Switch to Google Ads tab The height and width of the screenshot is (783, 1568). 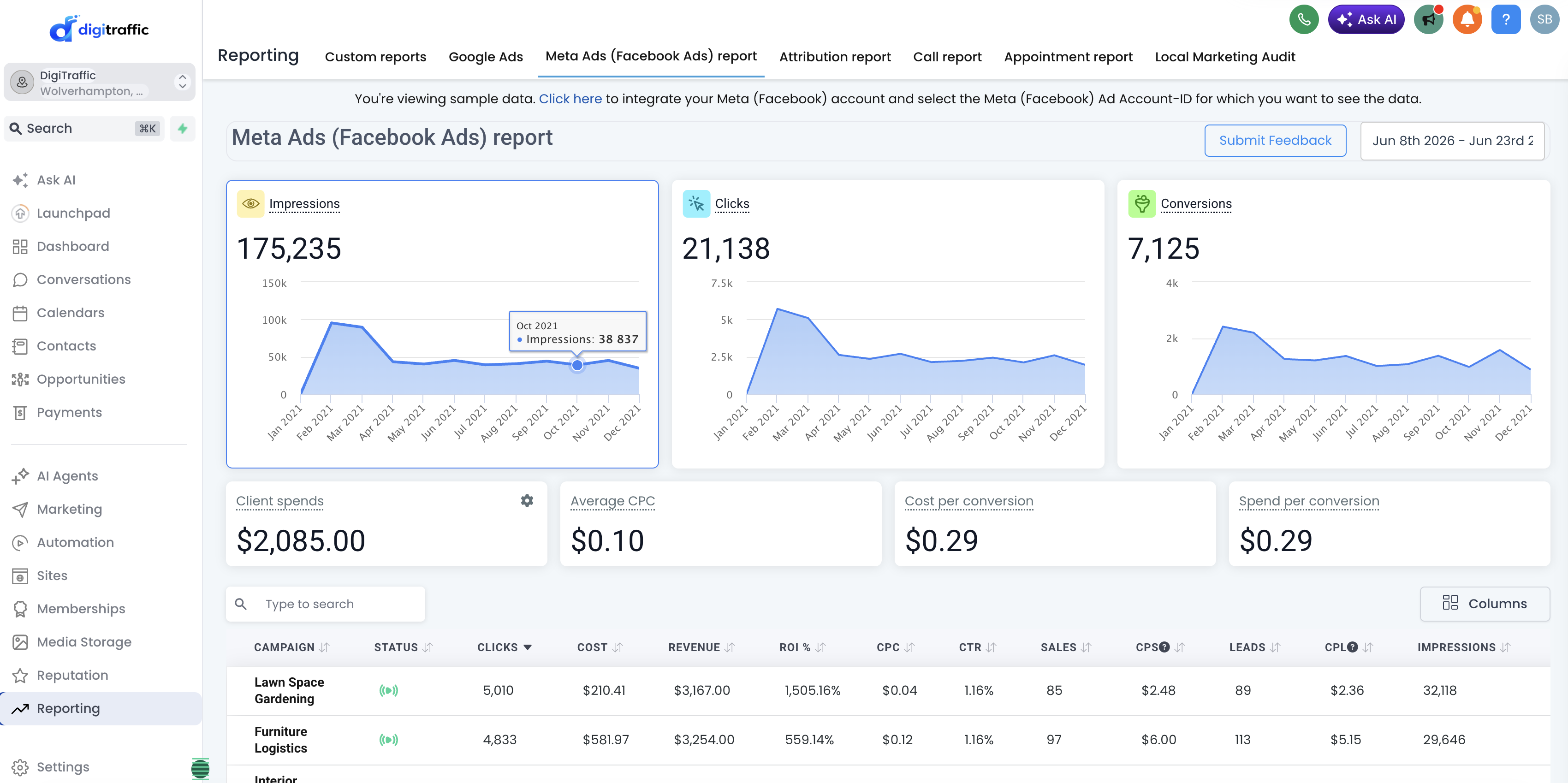pyautogui.click(x=486, y=57)
